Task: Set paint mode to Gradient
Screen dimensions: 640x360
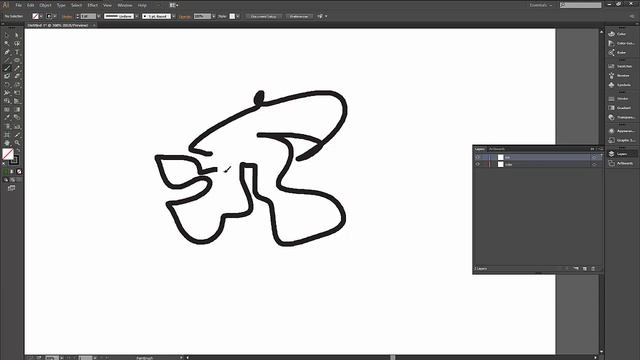Action: (x=12, y=172)
